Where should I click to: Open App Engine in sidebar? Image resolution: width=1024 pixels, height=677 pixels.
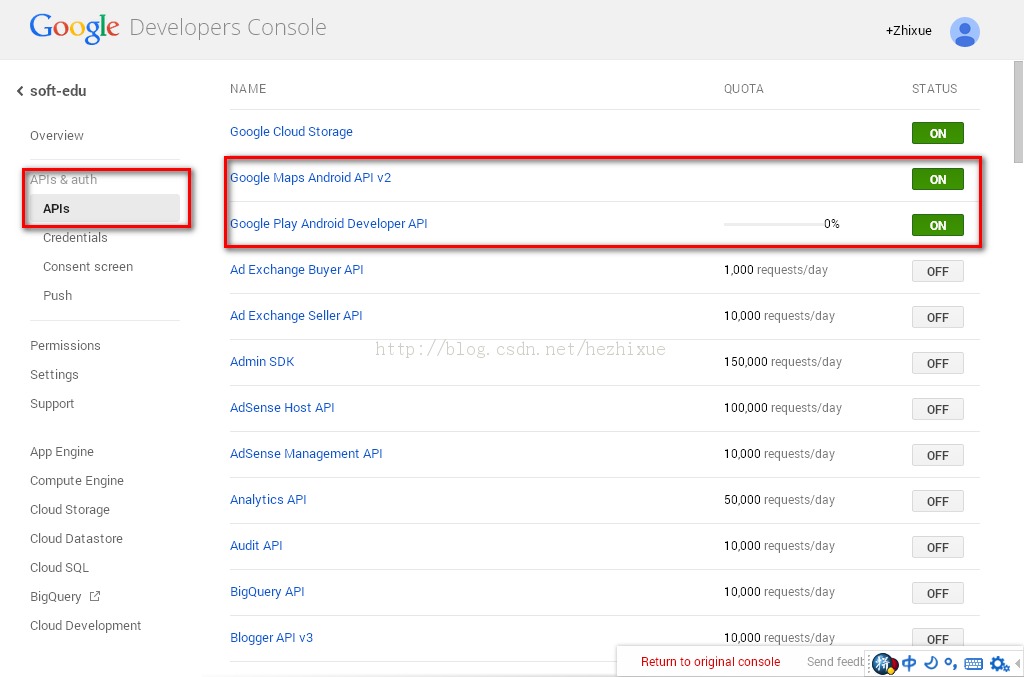[62, 452]
